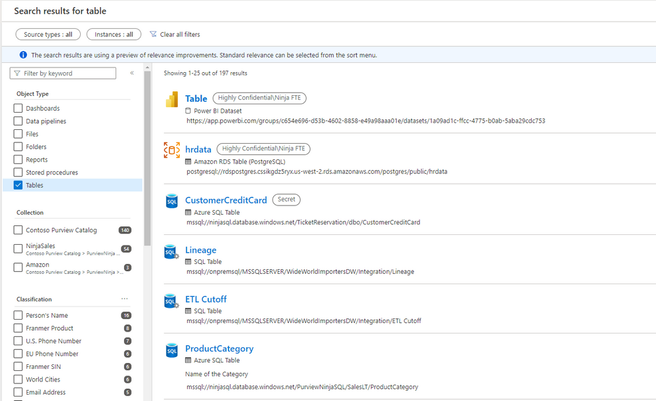This screenshot has width=656, height=401.
Task: Check the Files object type
Action: click(x=18, y=134)
